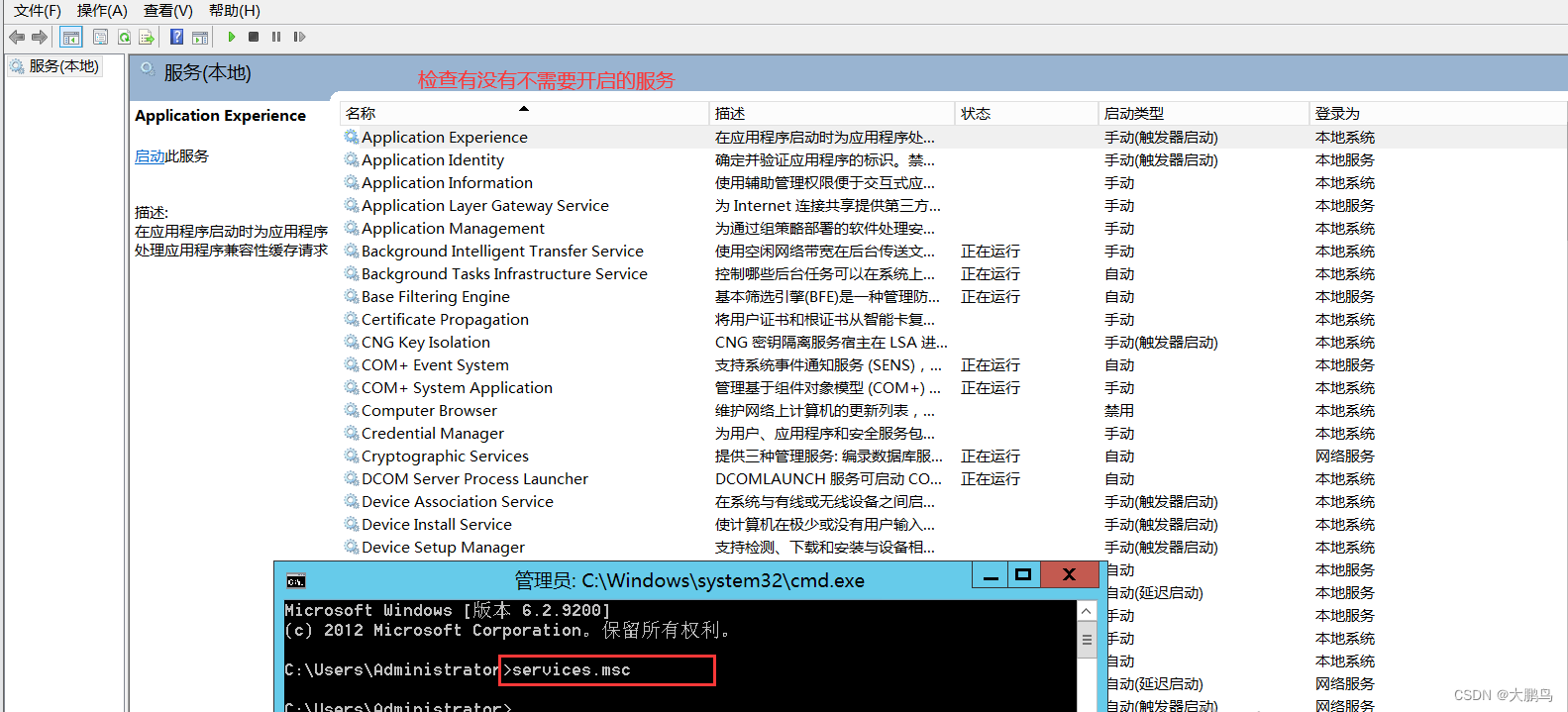The height and width of the screenshot is (712, 1568).
Task: Click the gear icon of Application Experience
Action: (352, 137)
